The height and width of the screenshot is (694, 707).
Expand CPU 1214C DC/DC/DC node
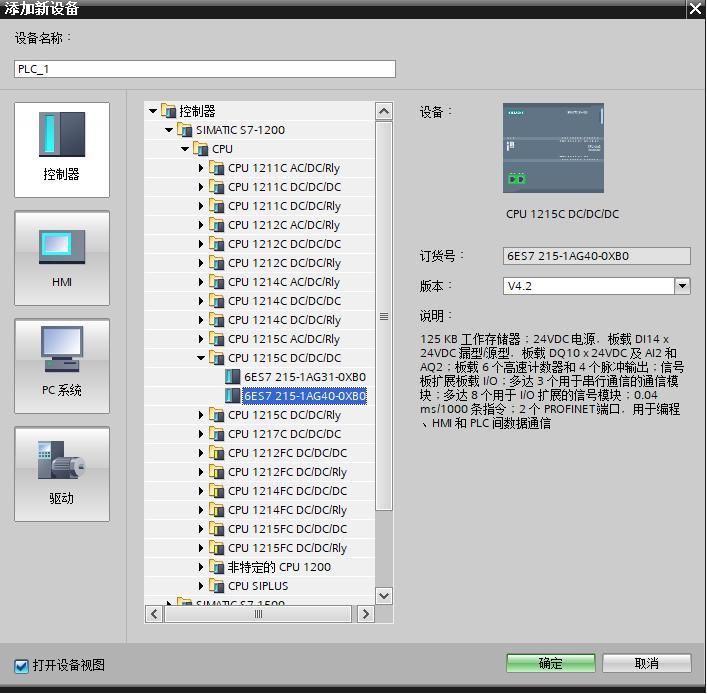[x=201, y=301]
